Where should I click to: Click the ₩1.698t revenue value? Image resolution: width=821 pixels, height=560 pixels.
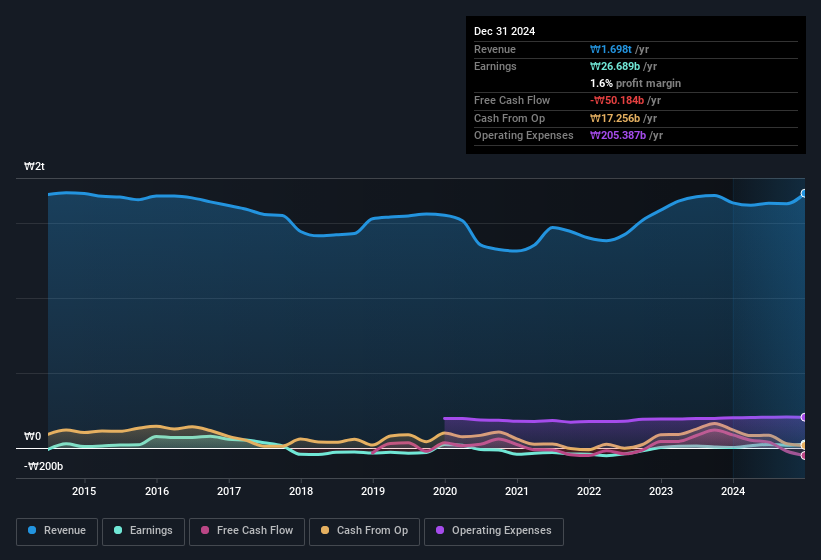[x=611, y=49]
